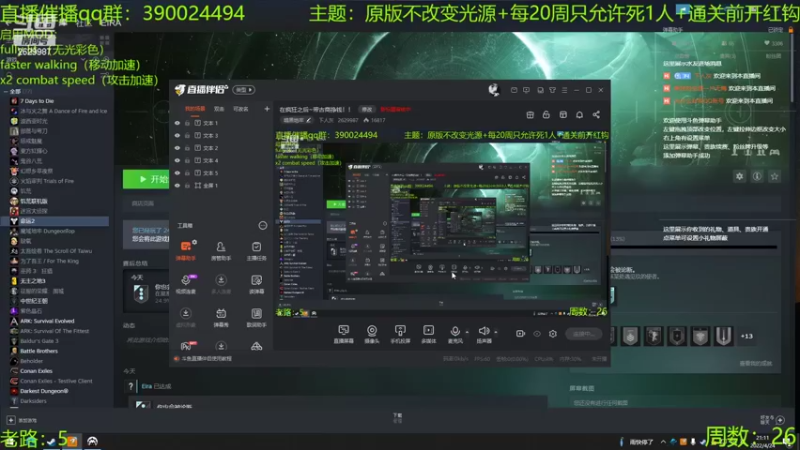Toggle lock on 文本 1 source
800x450 pixels.
click(x=187, y=123)
